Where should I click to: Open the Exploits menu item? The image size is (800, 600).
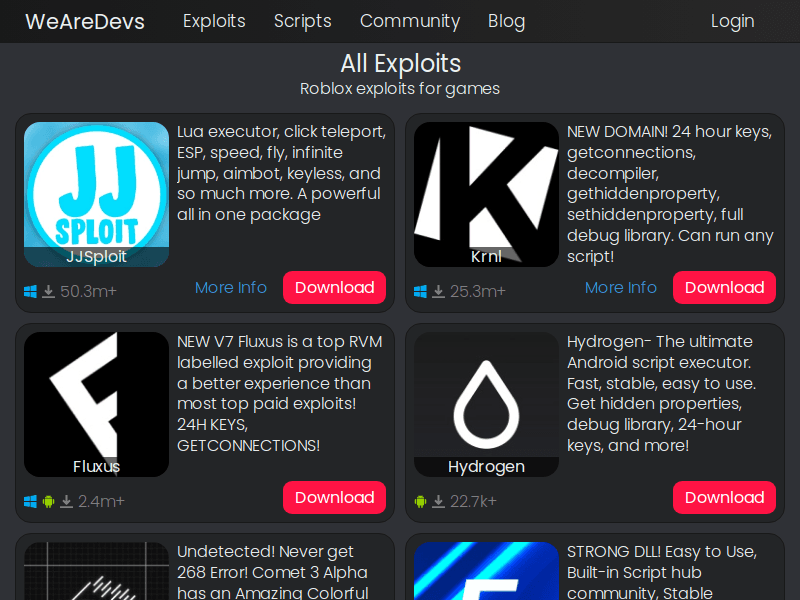(214, 21)
